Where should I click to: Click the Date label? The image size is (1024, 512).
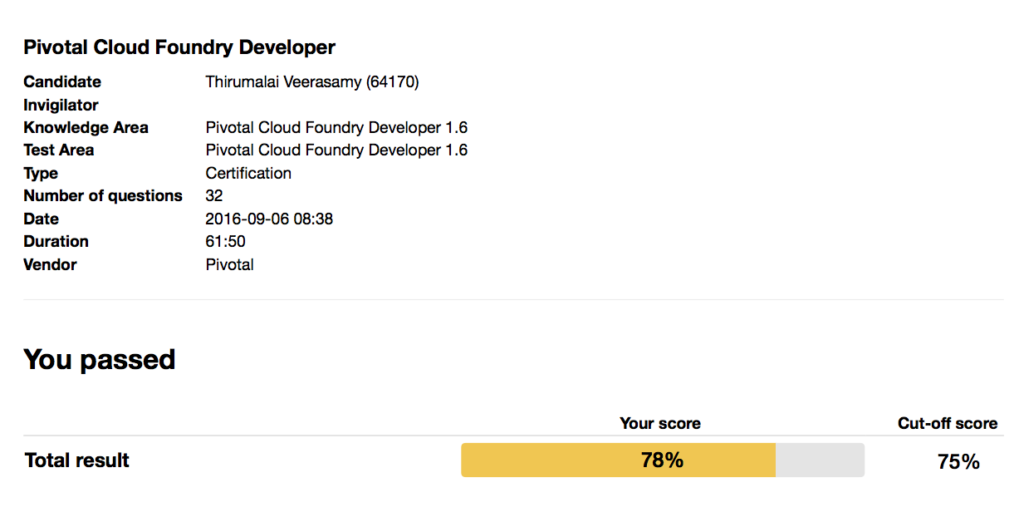tap(41, 219)
